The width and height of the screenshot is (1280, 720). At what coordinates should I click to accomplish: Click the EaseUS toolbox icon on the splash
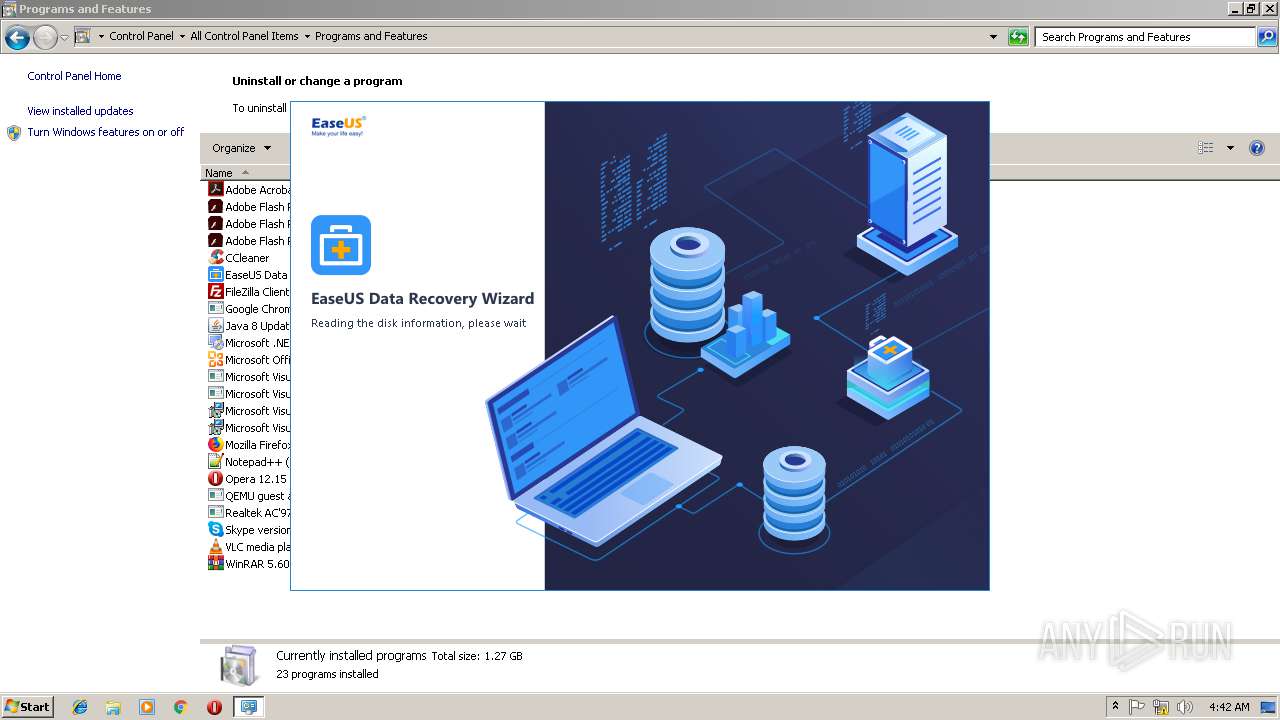341,245
